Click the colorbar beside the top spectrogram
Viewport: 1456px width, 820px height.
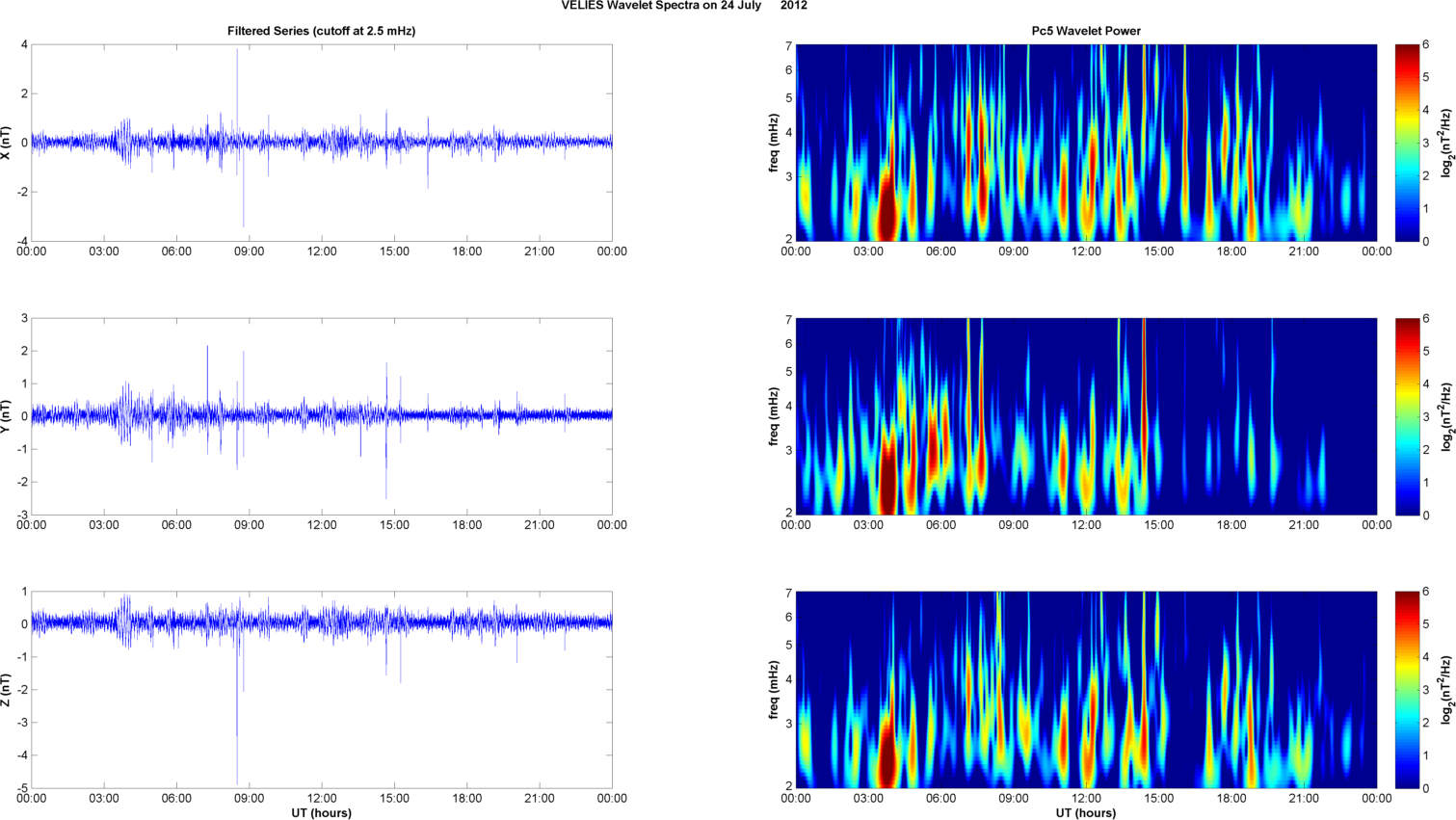[1407, 143]
